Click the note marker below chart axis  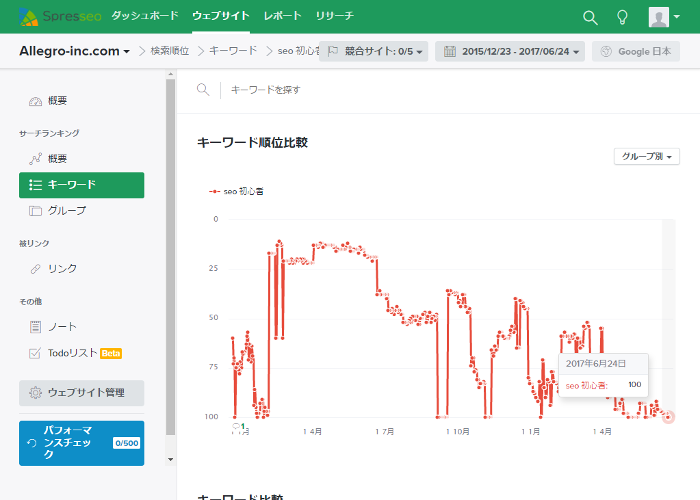tap(238, 426)
